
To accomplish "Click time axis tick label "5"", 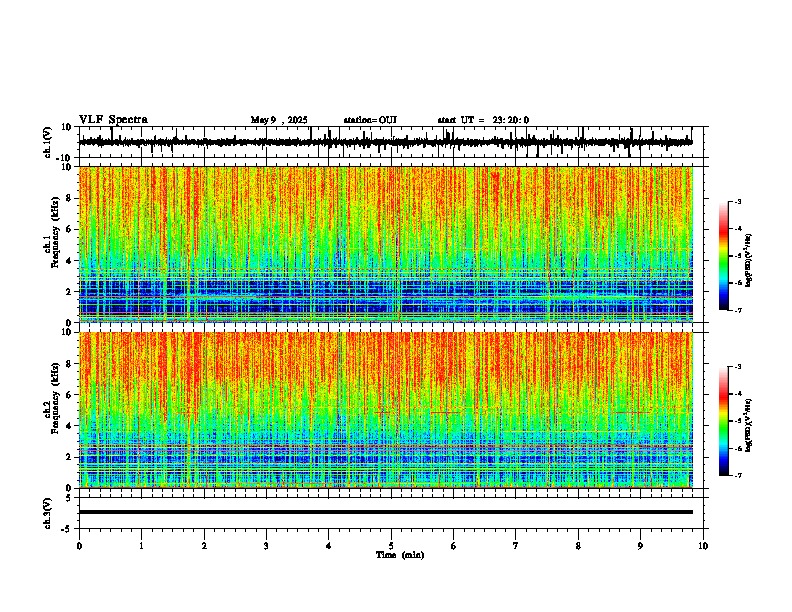I will [391, 546].
